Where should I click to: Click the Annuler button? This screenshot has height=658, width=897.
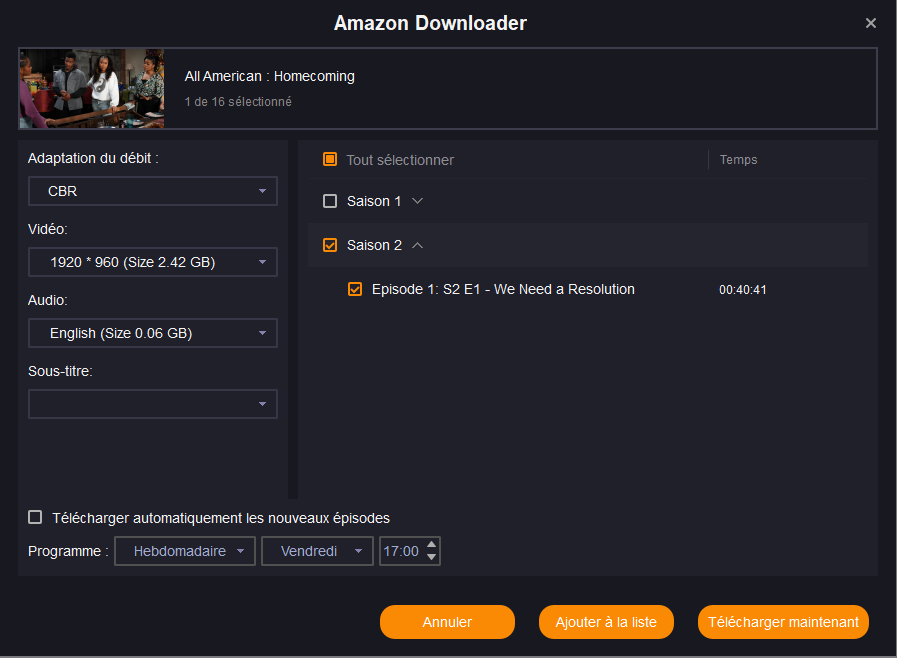click(447, 622)
